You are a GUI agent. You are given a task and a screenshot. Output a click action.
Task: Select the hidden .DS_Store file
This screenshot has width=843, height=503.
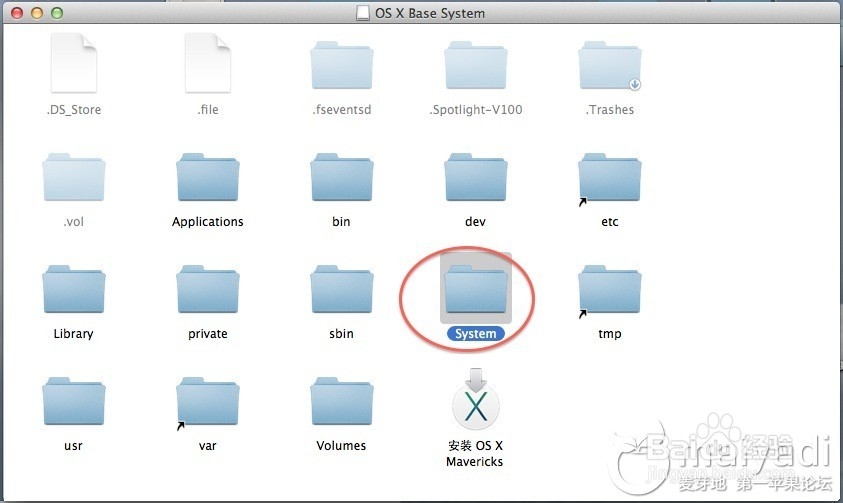[x=74, y=64]
